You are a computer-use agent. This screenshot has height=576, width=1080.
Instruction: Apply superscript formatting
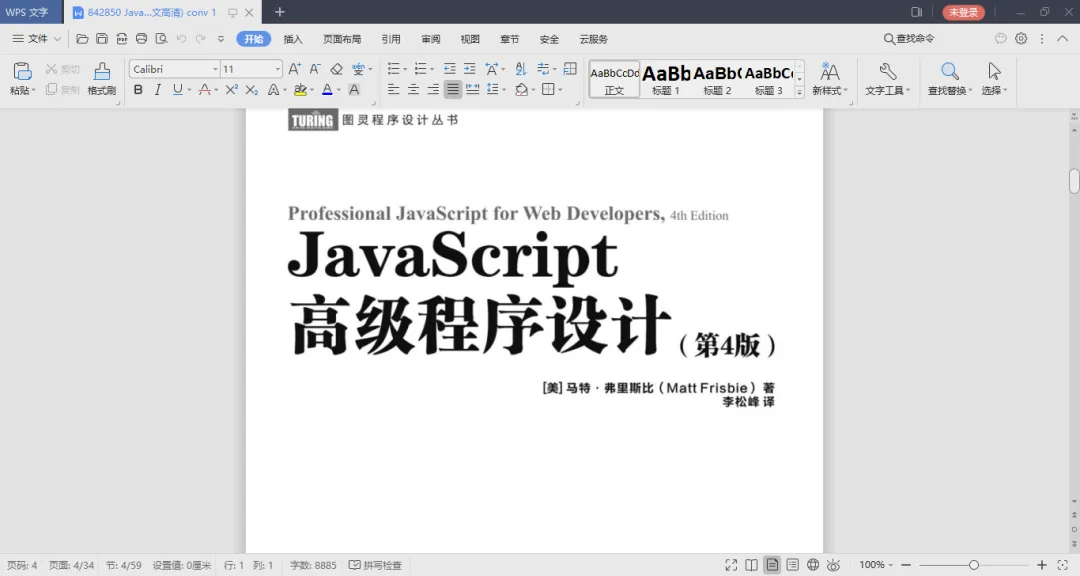point(231,90)
